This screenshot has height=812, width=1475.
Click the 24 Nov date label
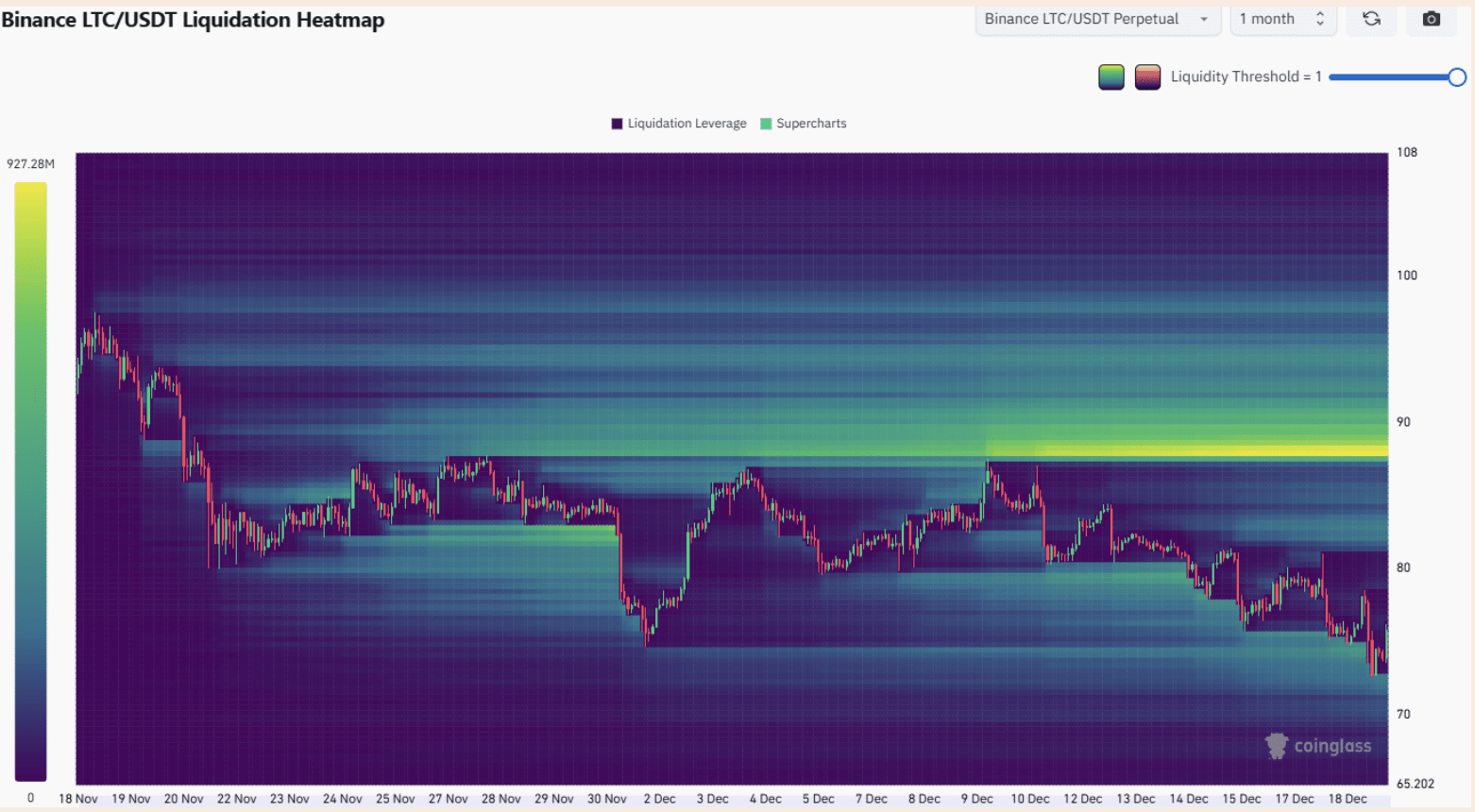343,799
